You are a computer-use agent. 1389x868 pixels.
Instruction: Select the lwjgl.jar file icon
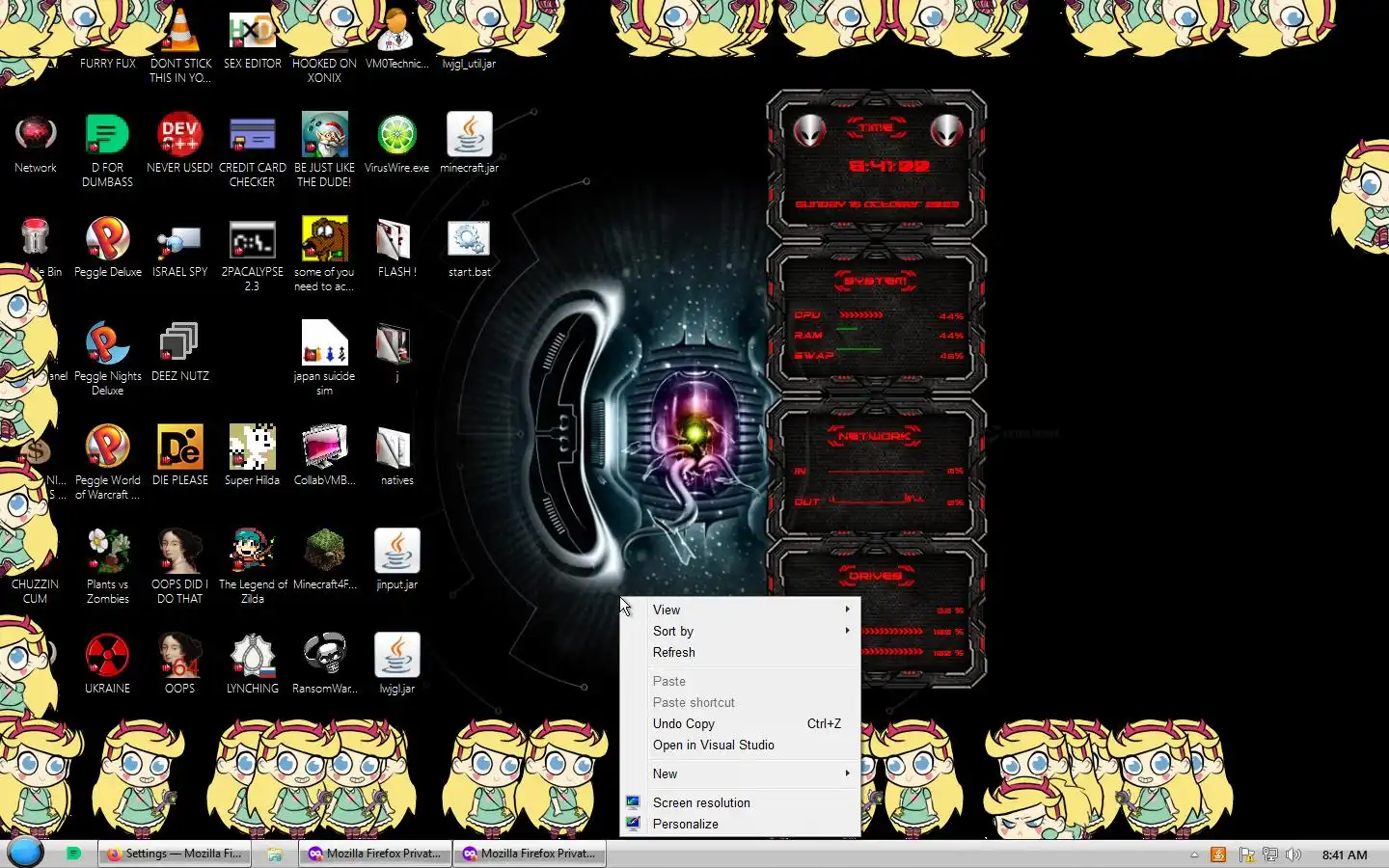(396, 656)
